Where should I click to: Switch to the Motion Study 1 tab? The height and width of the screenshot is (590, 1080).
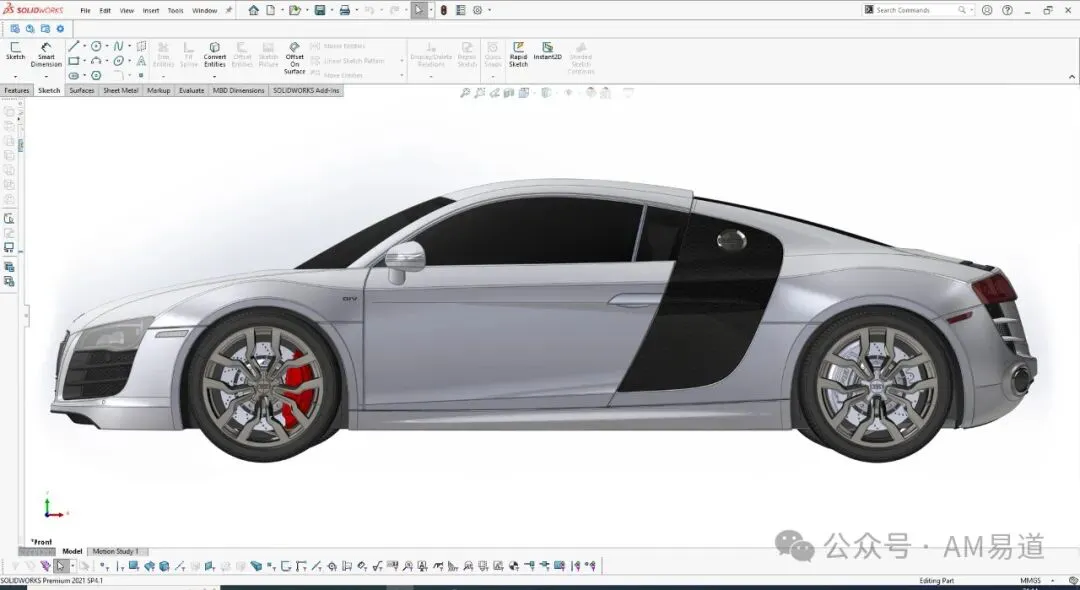(x=116, y=551)
